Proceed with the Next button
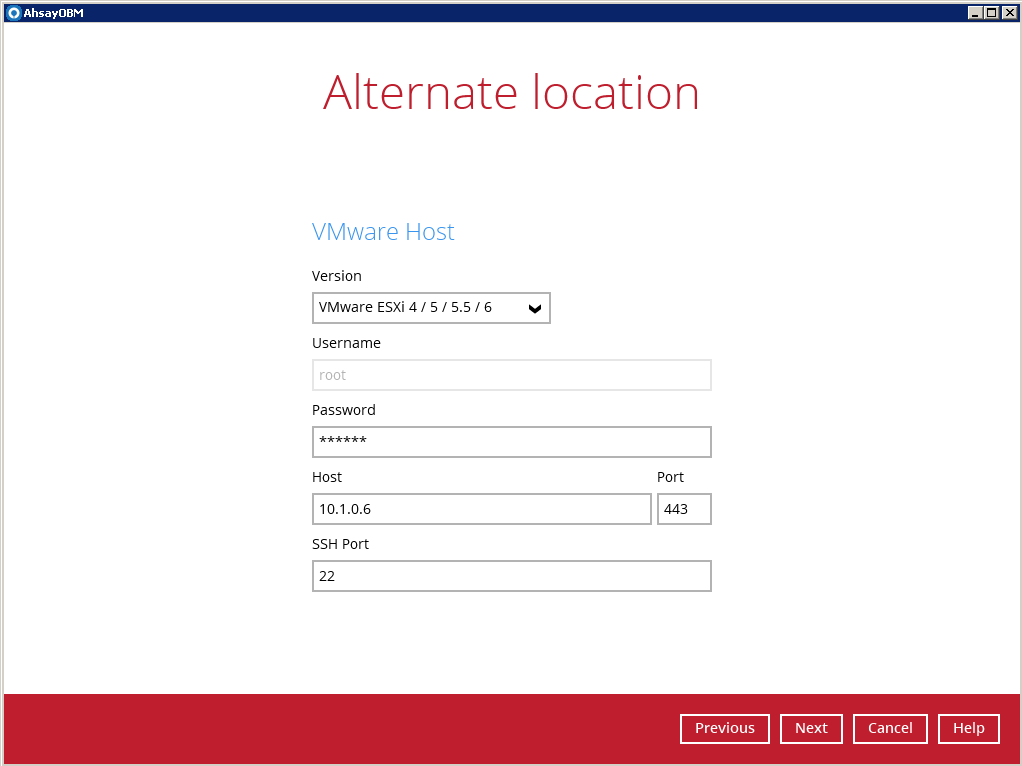The height and width of the screenshot is (766, 1022). [811, 728]
